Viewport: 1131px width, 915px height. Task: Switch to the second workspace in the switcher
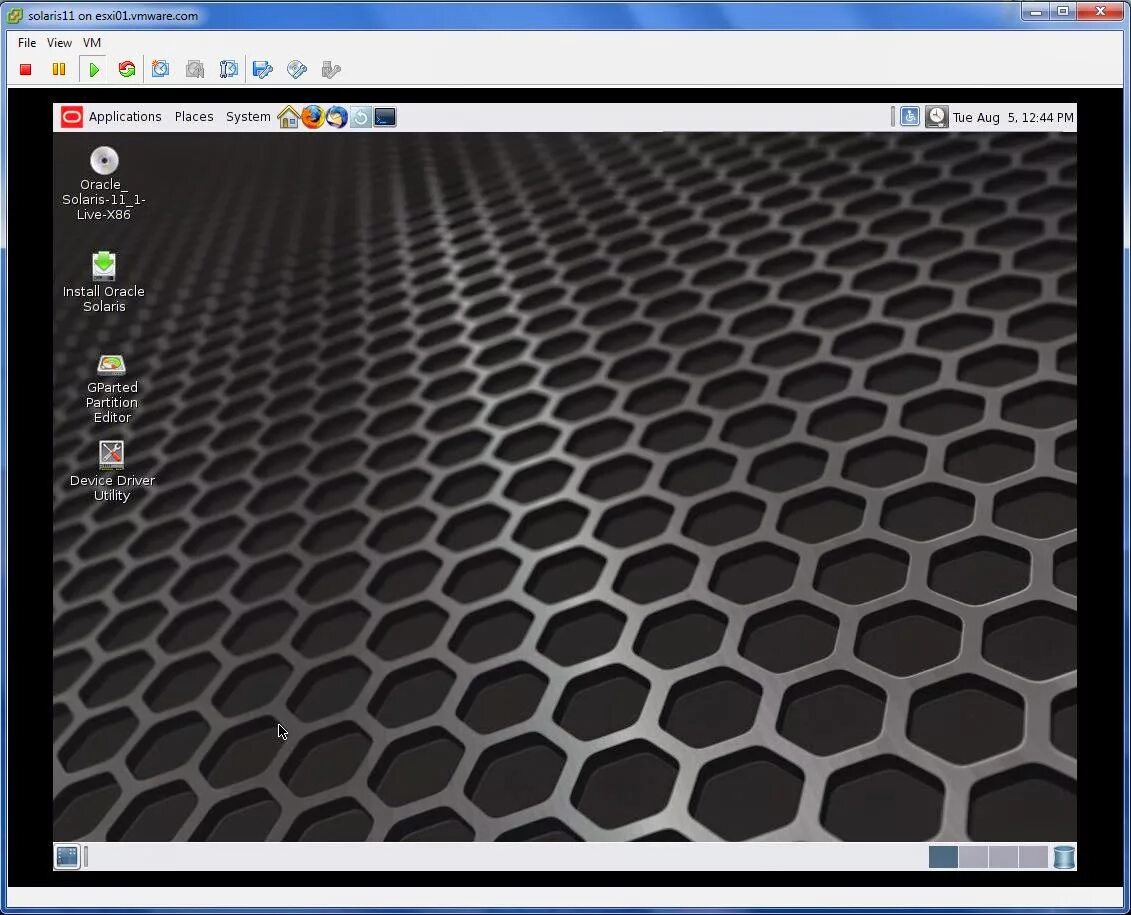[x=973, y=857]
